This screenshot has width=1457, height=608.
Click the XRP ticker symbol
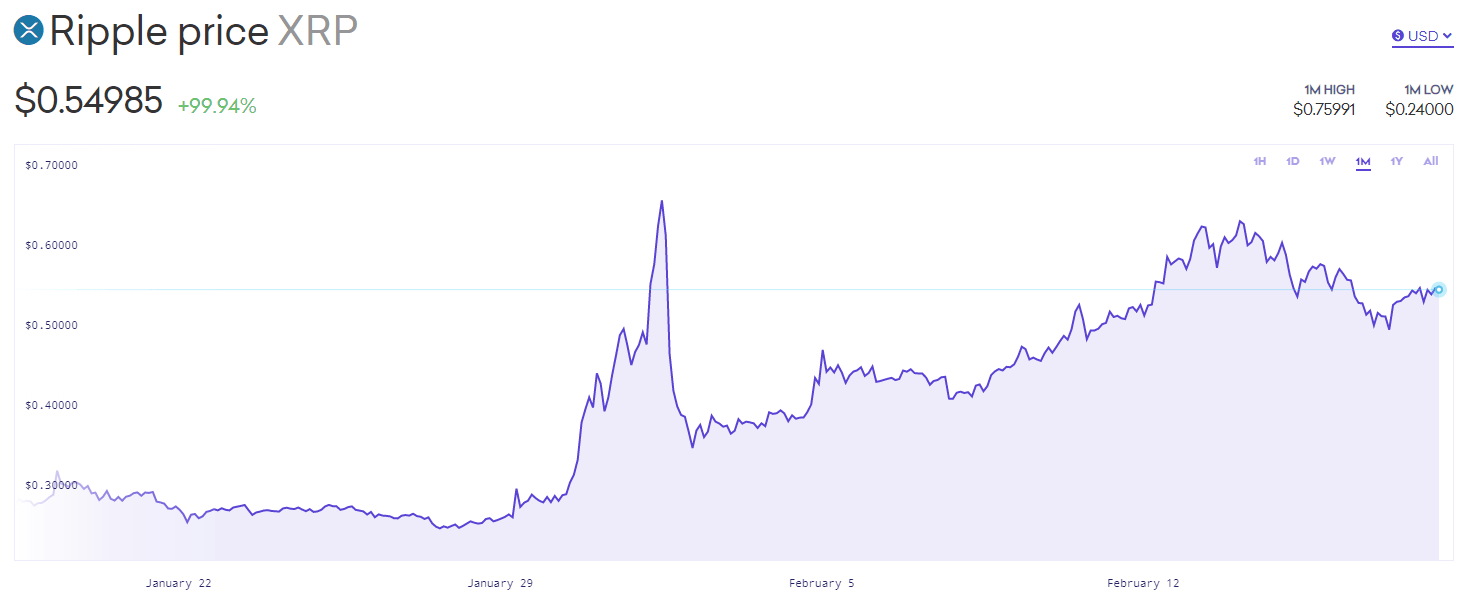click(317, 32)
